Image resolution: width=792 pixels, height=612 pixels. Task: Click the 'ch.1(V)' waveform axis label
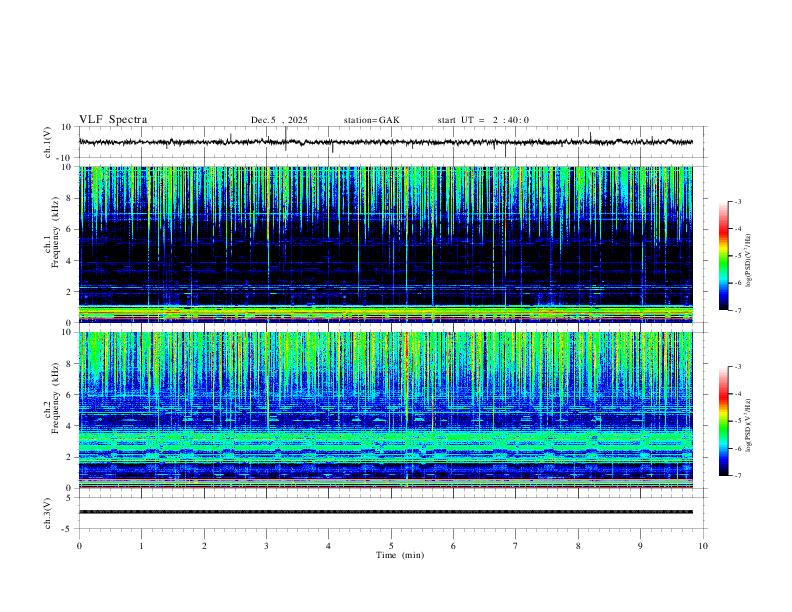[48, 142]
